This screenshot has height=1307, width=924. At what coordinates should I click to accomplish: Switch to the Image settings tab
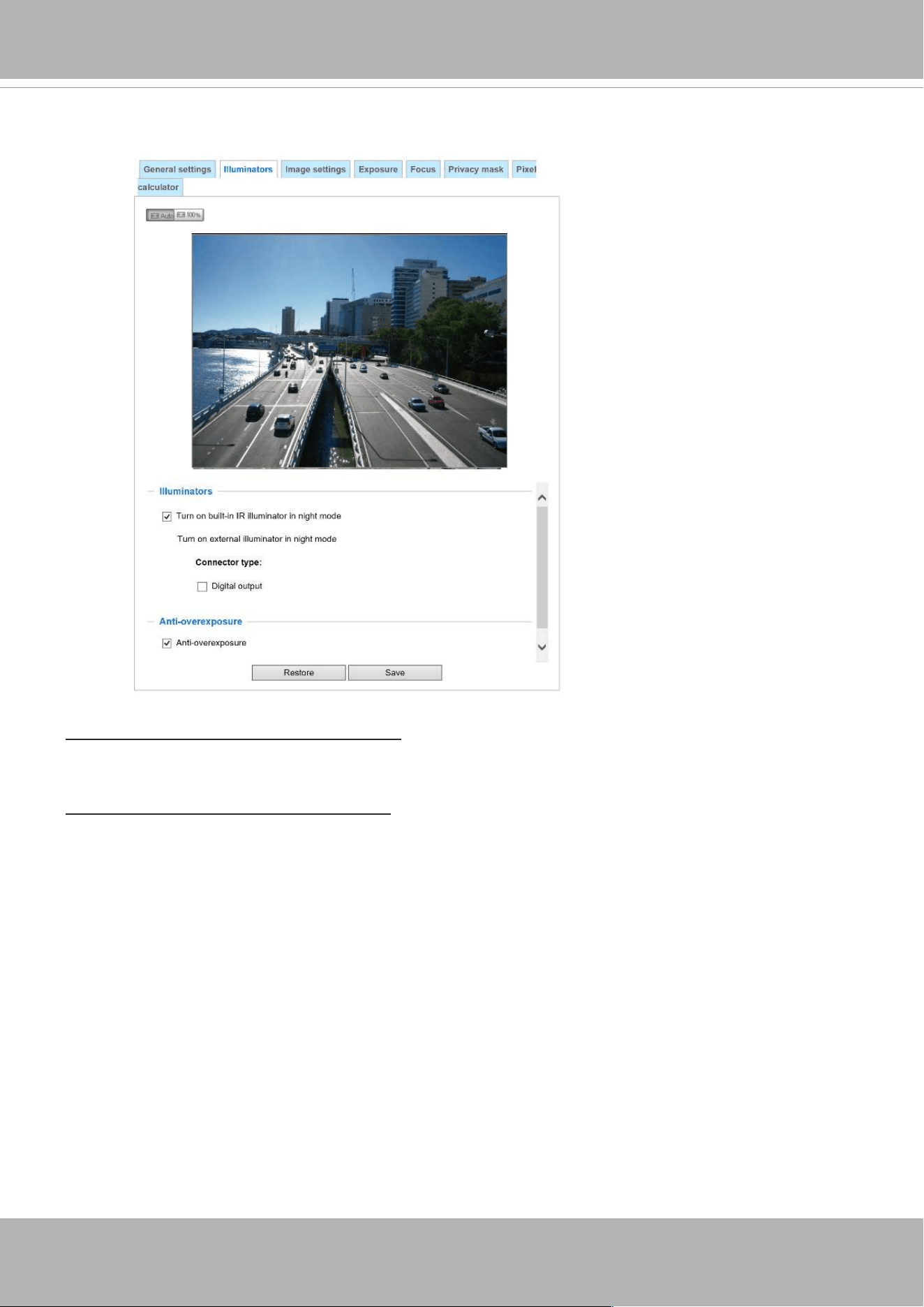315,170
